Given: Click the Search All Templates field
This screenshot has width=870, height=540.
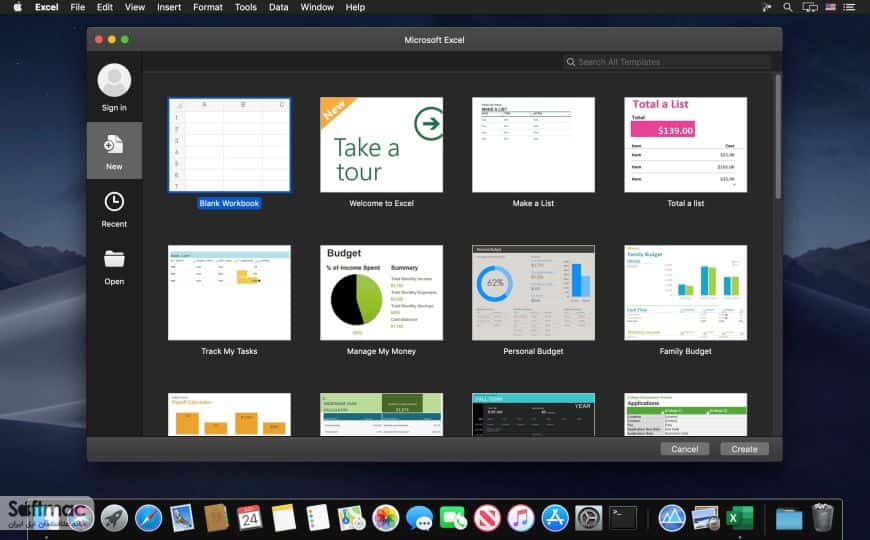Looking at the screenshot, I should click(666, 62).
